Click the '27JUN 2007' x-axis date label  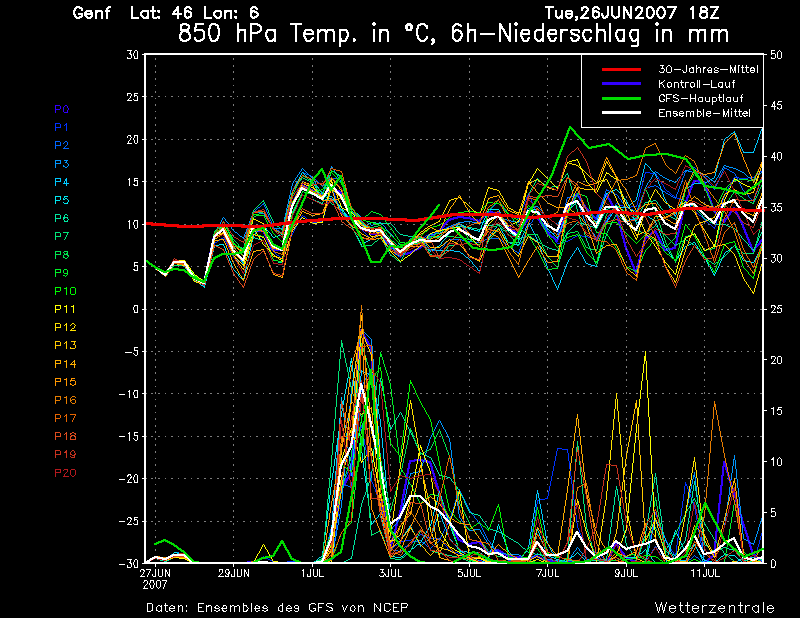pyautogui.click(x=155, y=579)
